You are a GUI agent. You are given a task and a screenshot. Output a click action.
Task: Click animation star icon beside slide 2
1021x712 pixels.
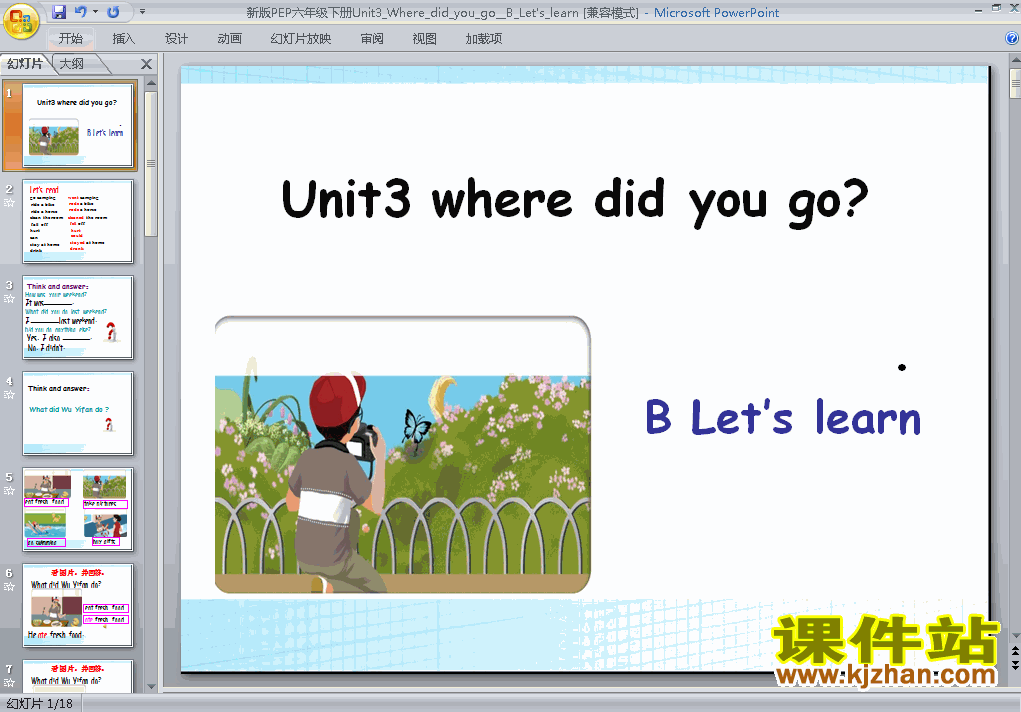pyautogui.click(x=9, y=203)
